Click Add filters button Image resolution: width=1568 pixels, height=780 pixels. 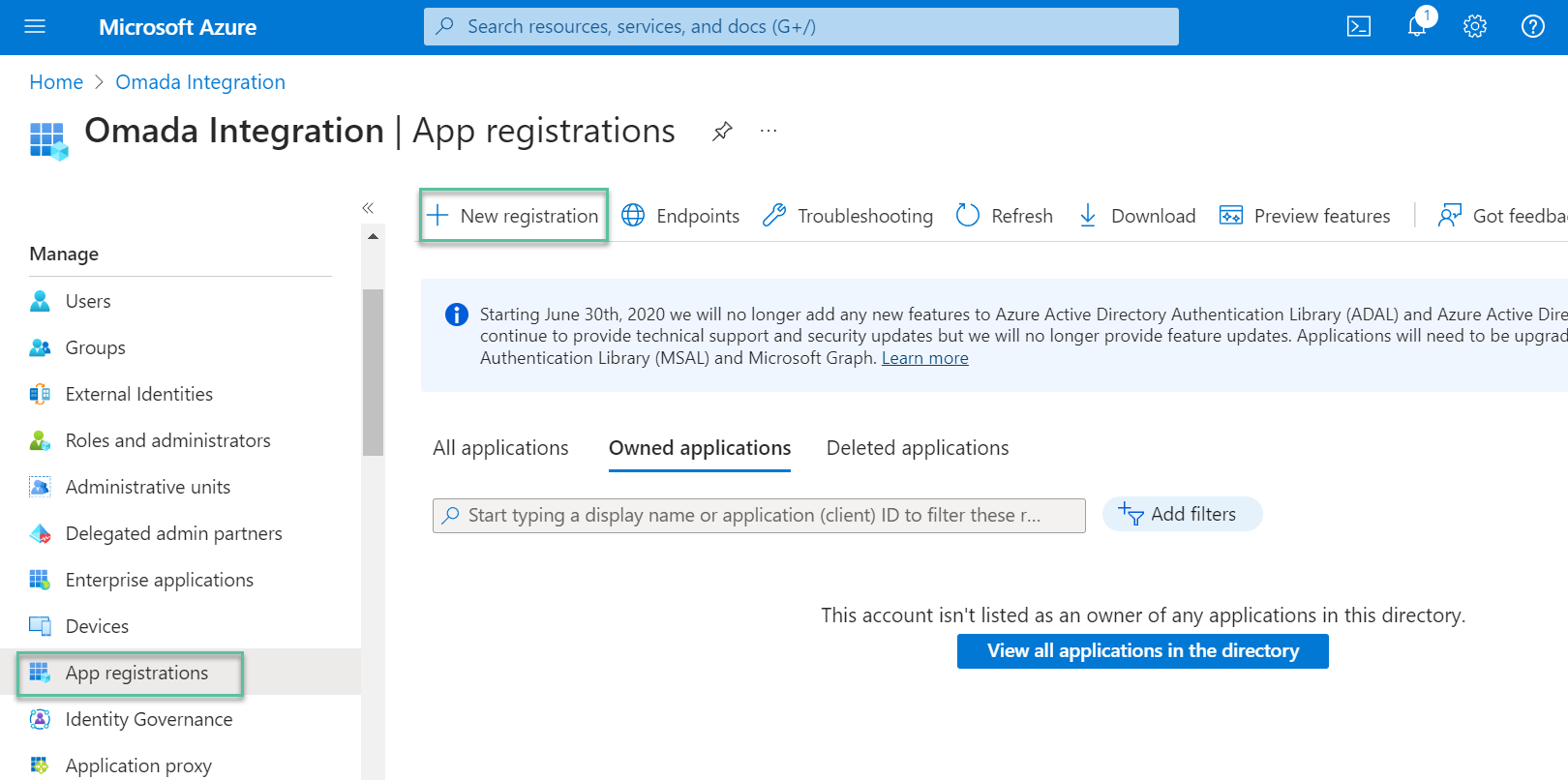1182,514
